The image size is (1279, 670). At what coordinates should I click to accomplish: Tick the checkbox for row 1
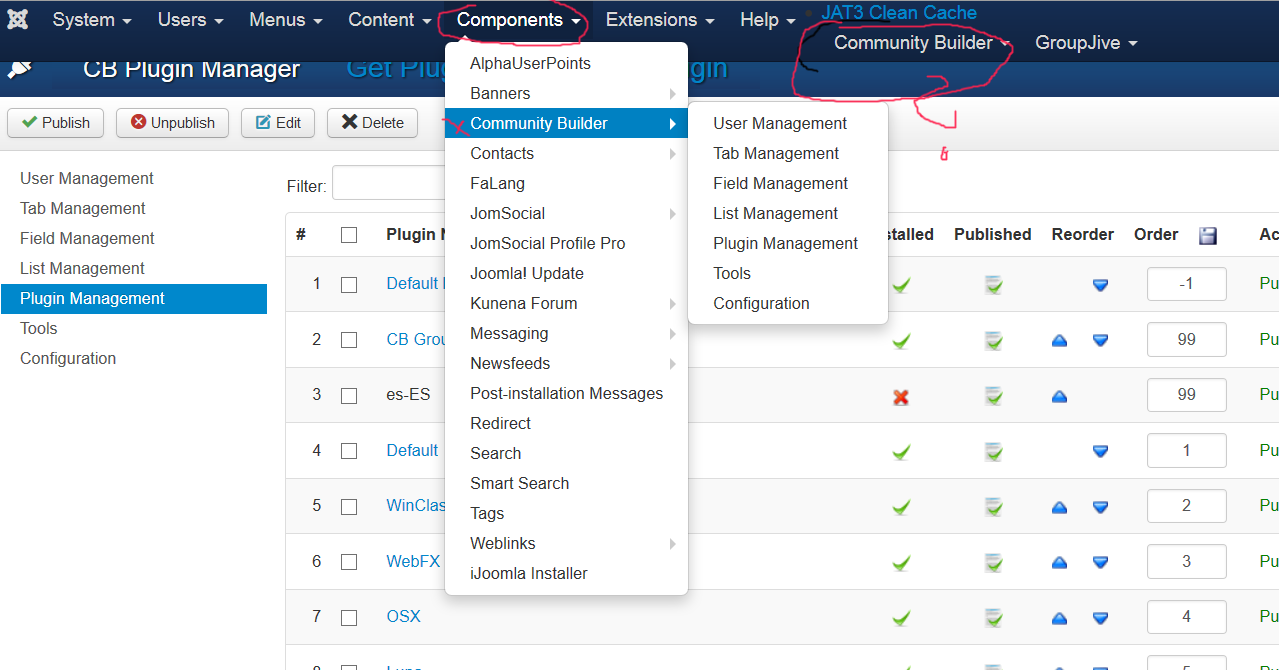pyautogui.click(x=349, y=284)
